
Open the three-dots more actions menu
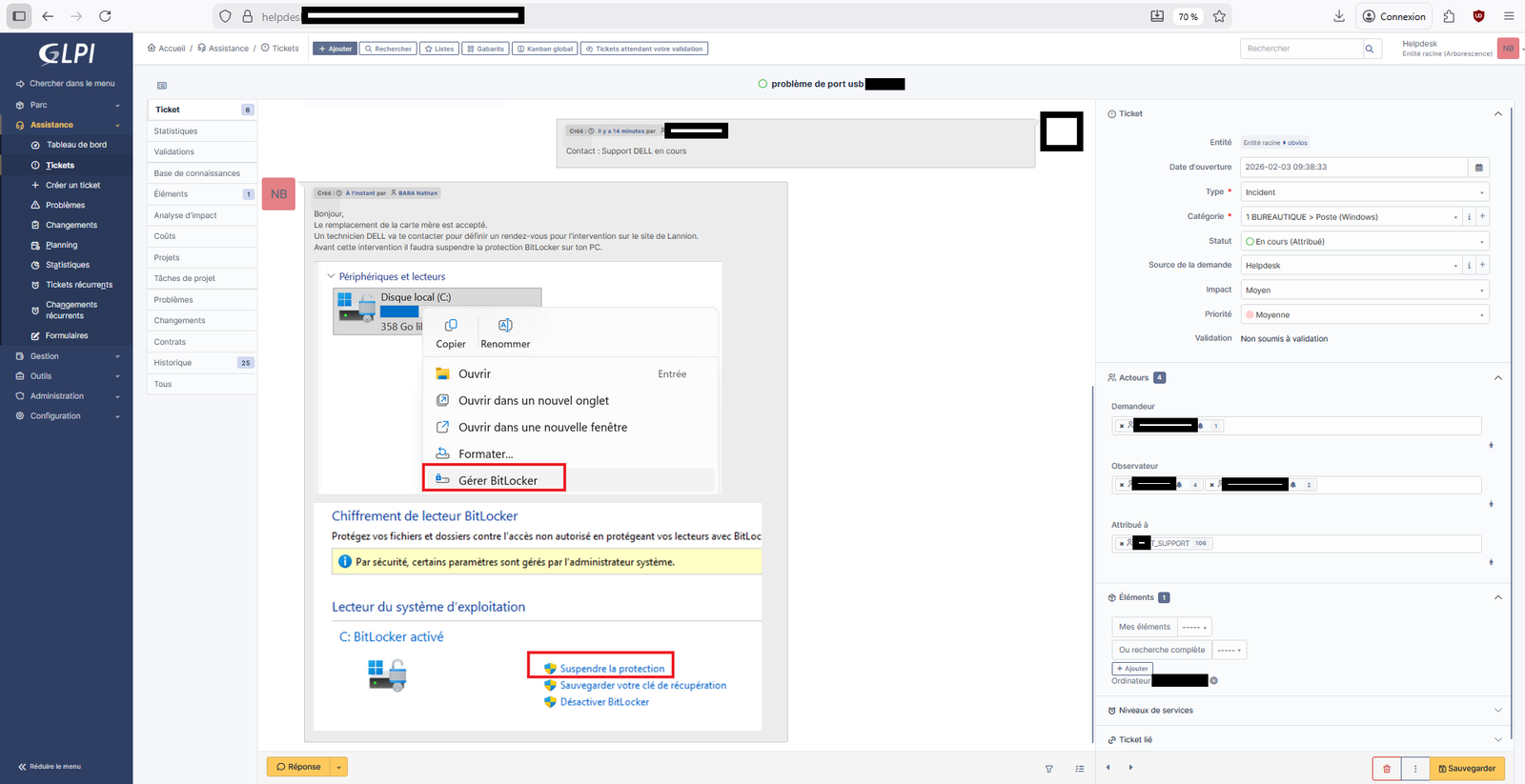click(x=1415, y=769)
